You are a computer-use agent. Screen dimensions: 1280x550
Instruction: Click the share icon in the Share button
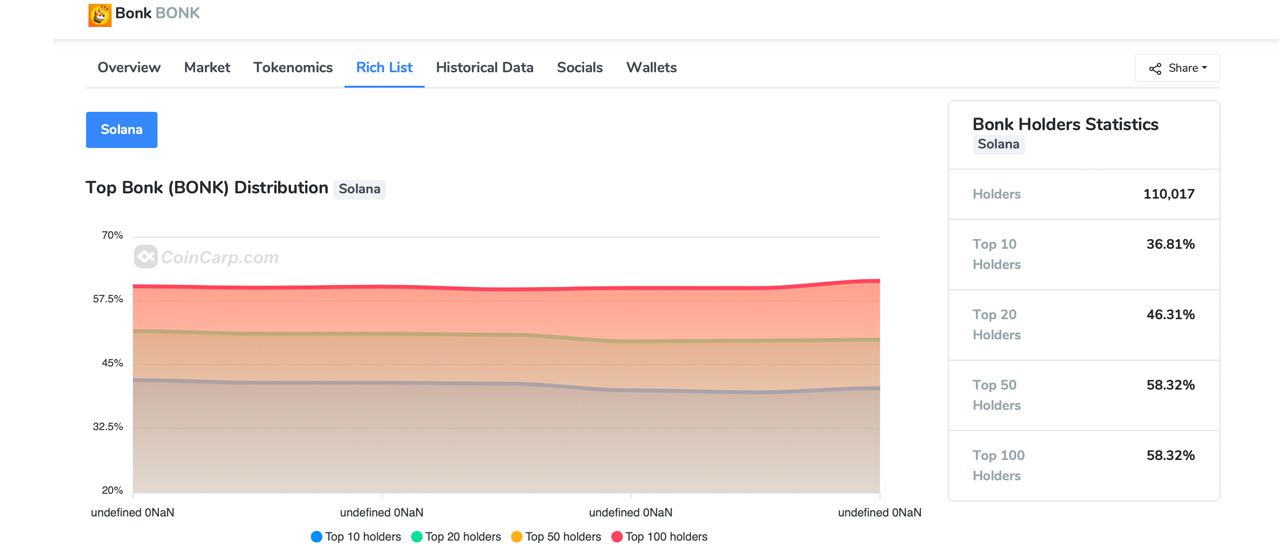1155,68
